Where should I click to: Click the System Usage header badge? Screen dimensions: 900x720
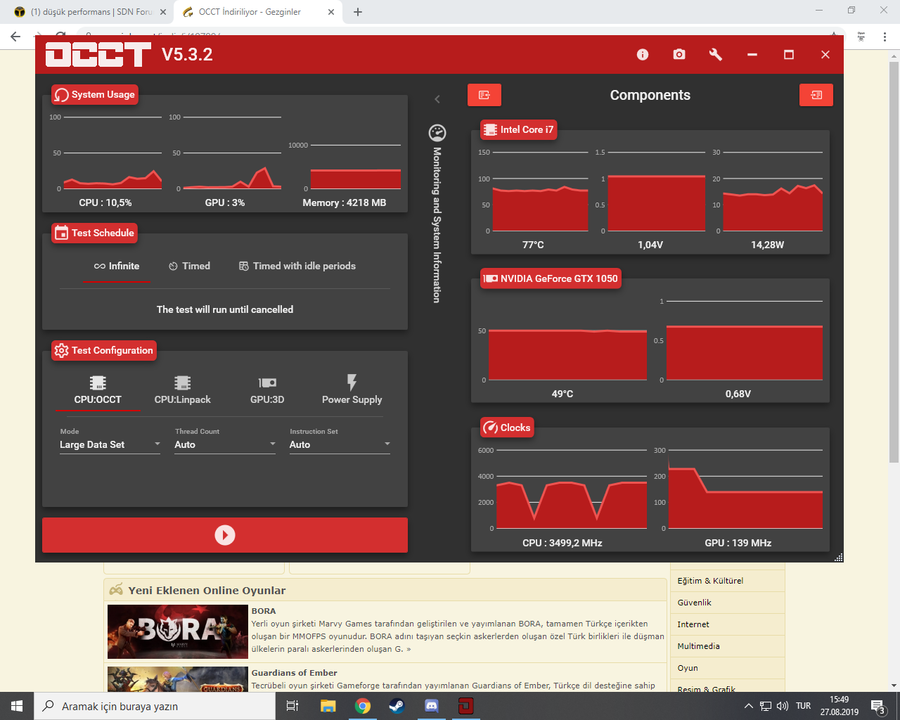95,95
